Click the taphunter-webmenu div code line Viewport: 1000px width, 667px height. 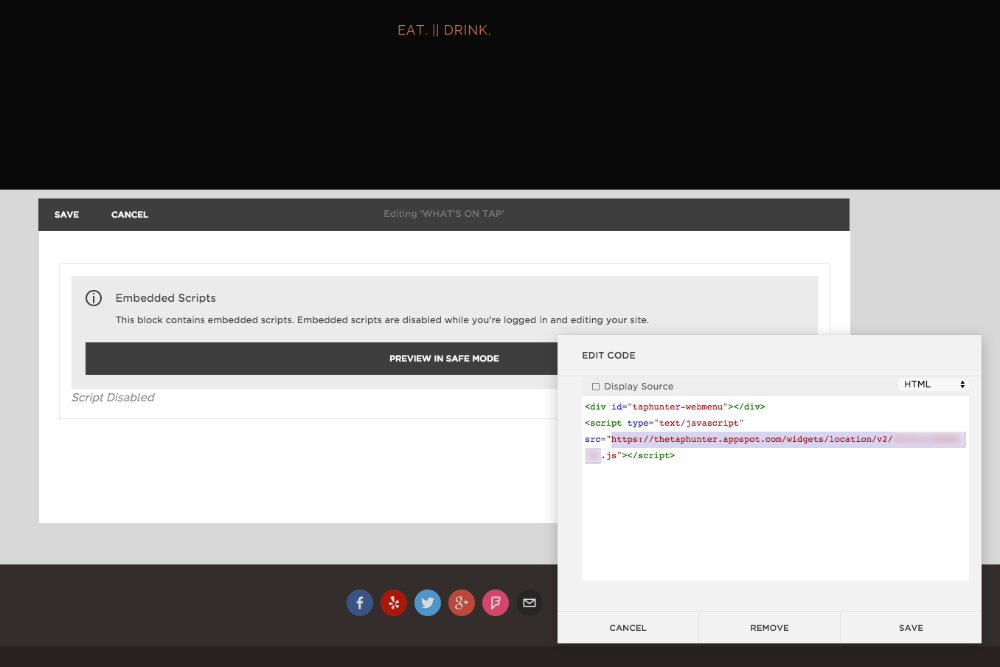click(x=675, y=407)
